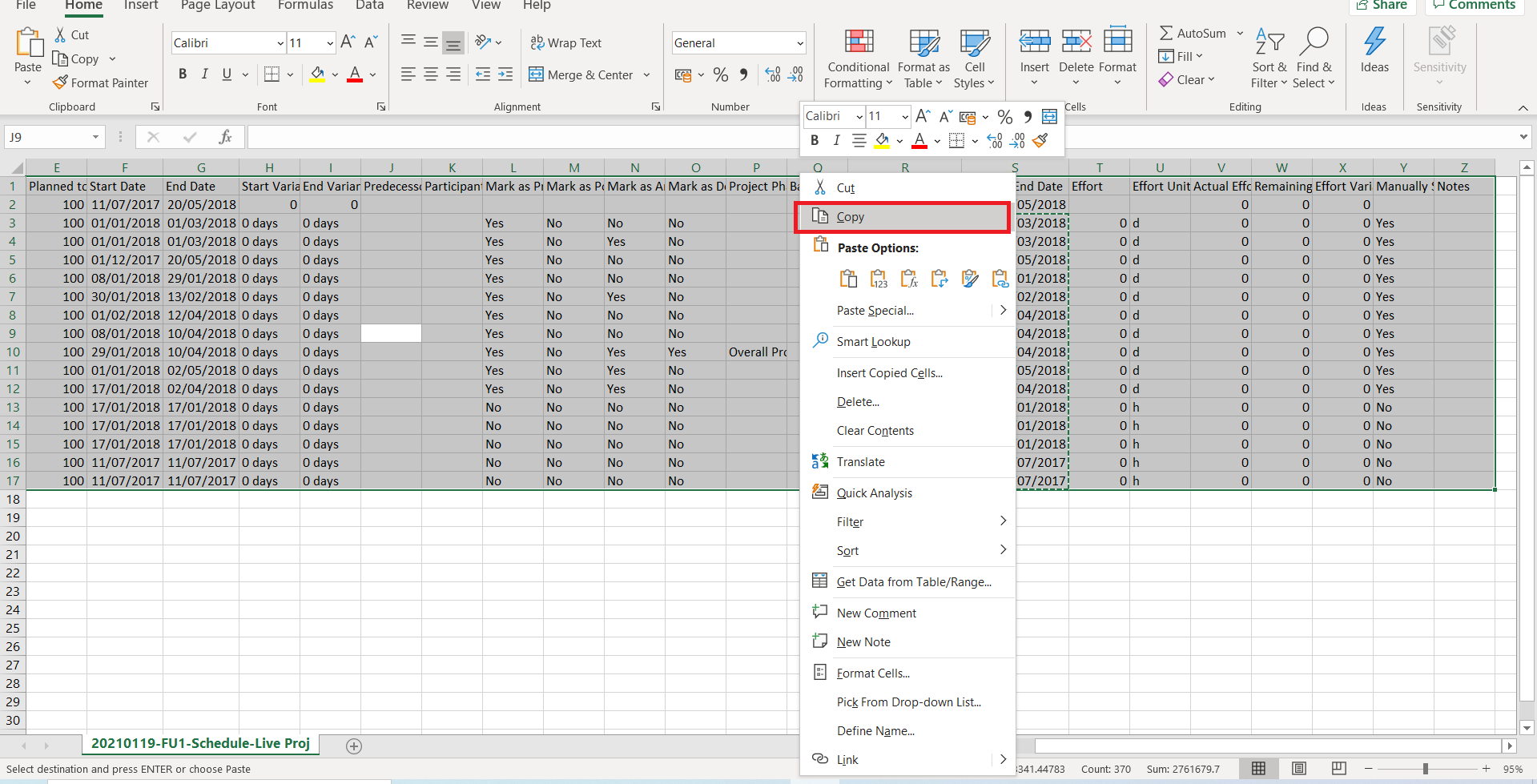1537x784 pixels.
Task: Open mini toolbar font name dropdown
Action: pyautogui.click(x=859, y=117)
